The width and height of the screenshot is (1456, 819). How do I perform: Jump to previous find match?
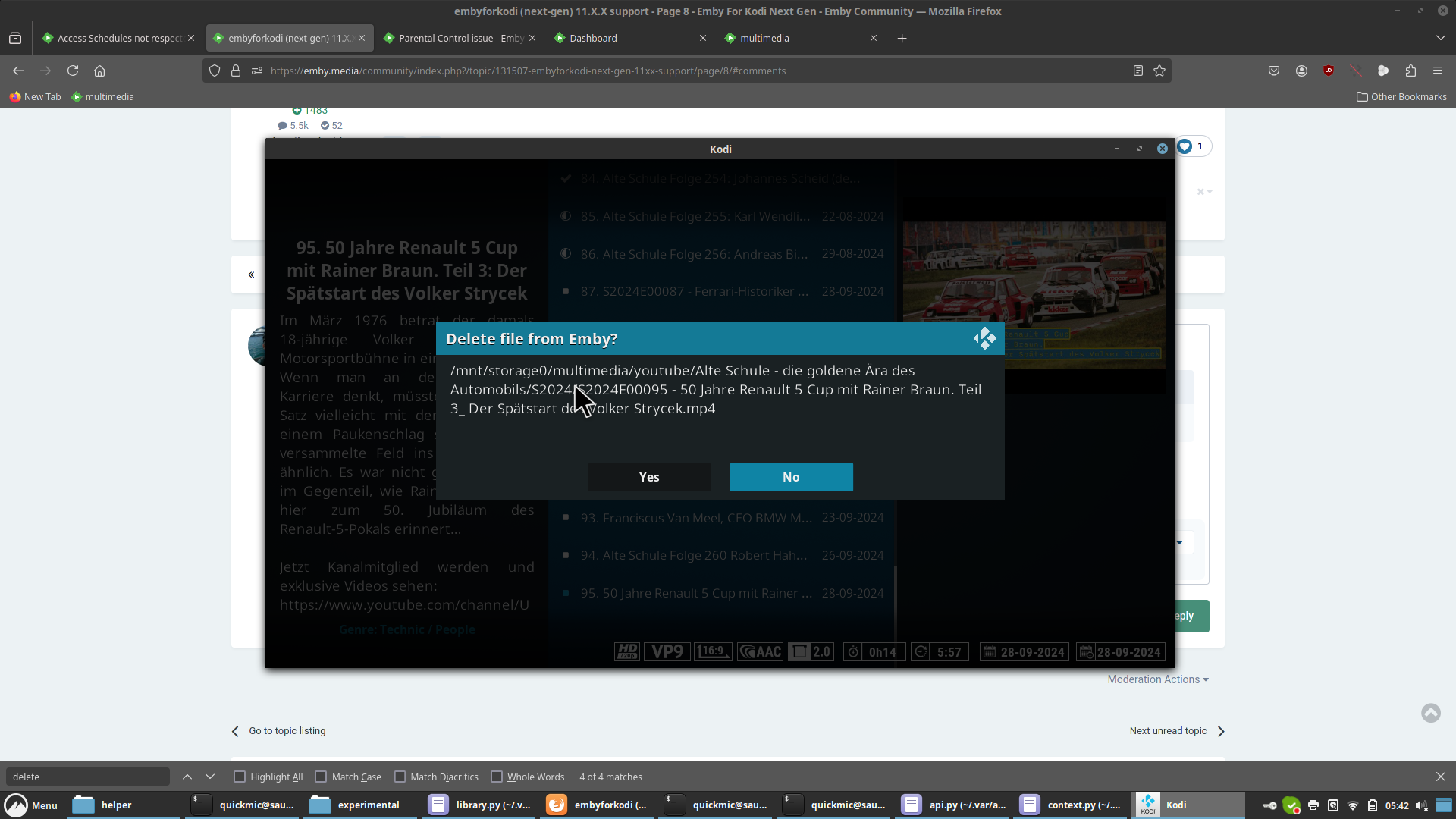pos(187,777)
